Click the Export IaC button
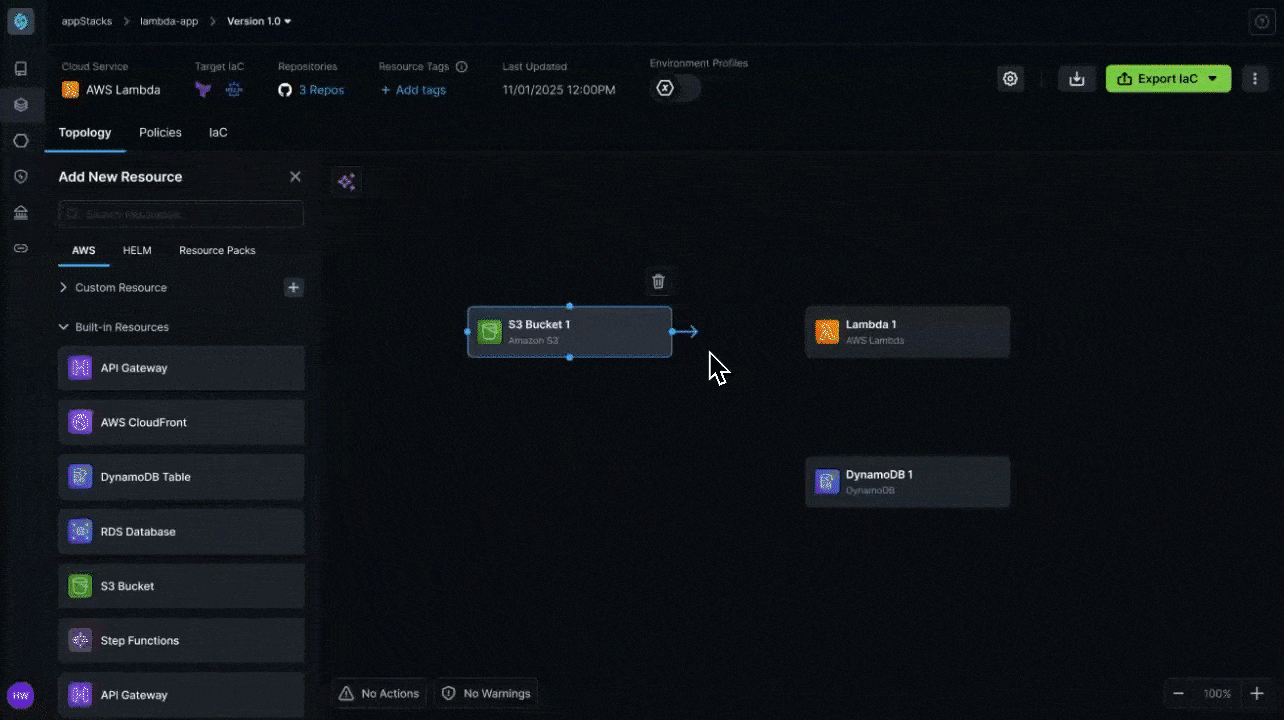The image size is (1284, 720). click(x=1168, y=79)
